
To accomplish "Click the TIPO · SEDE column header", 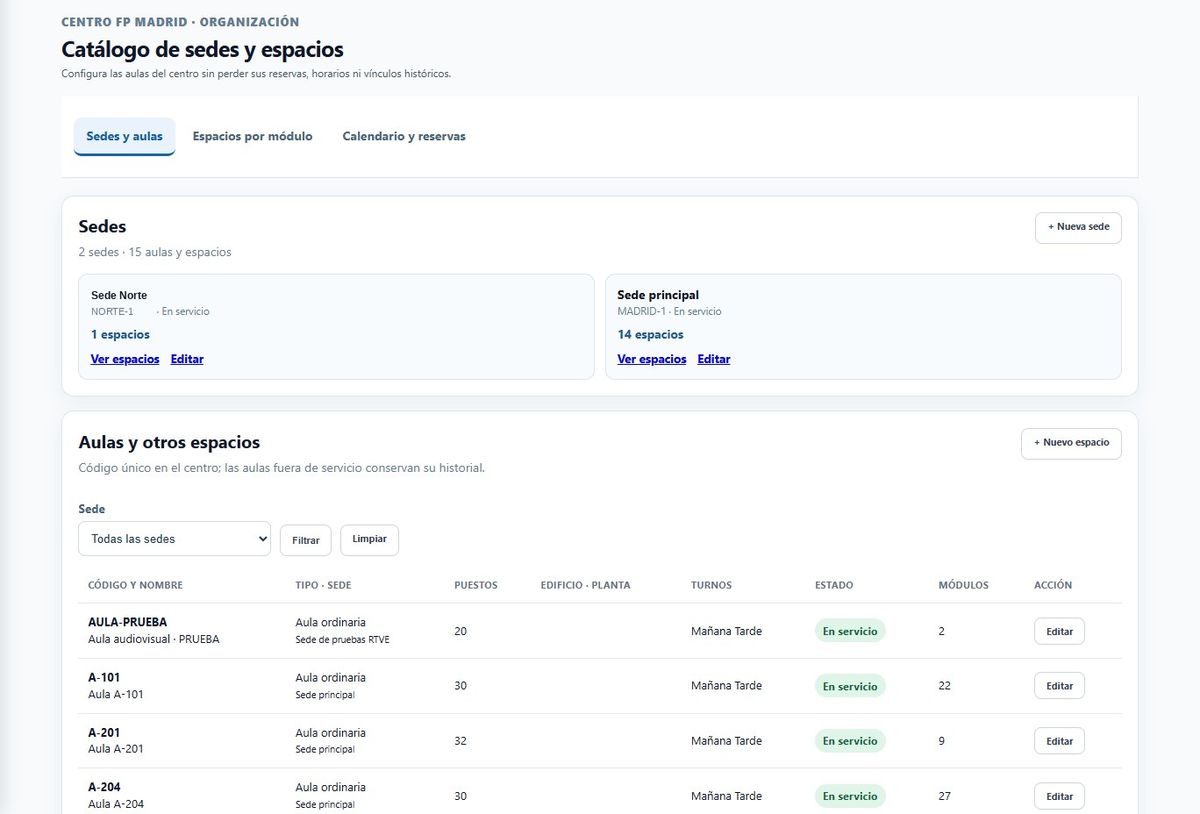I will point(323,585).
